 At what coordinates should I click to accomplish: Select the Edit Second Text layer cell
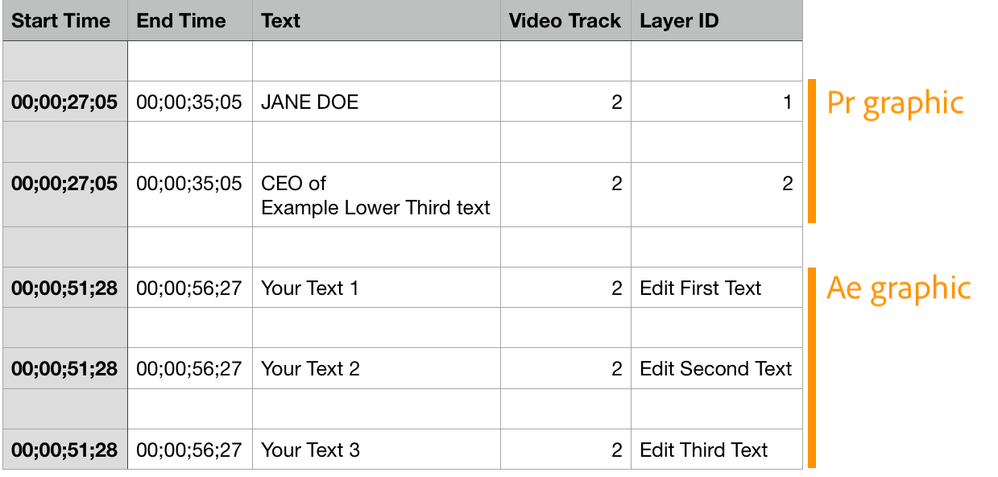715,369
